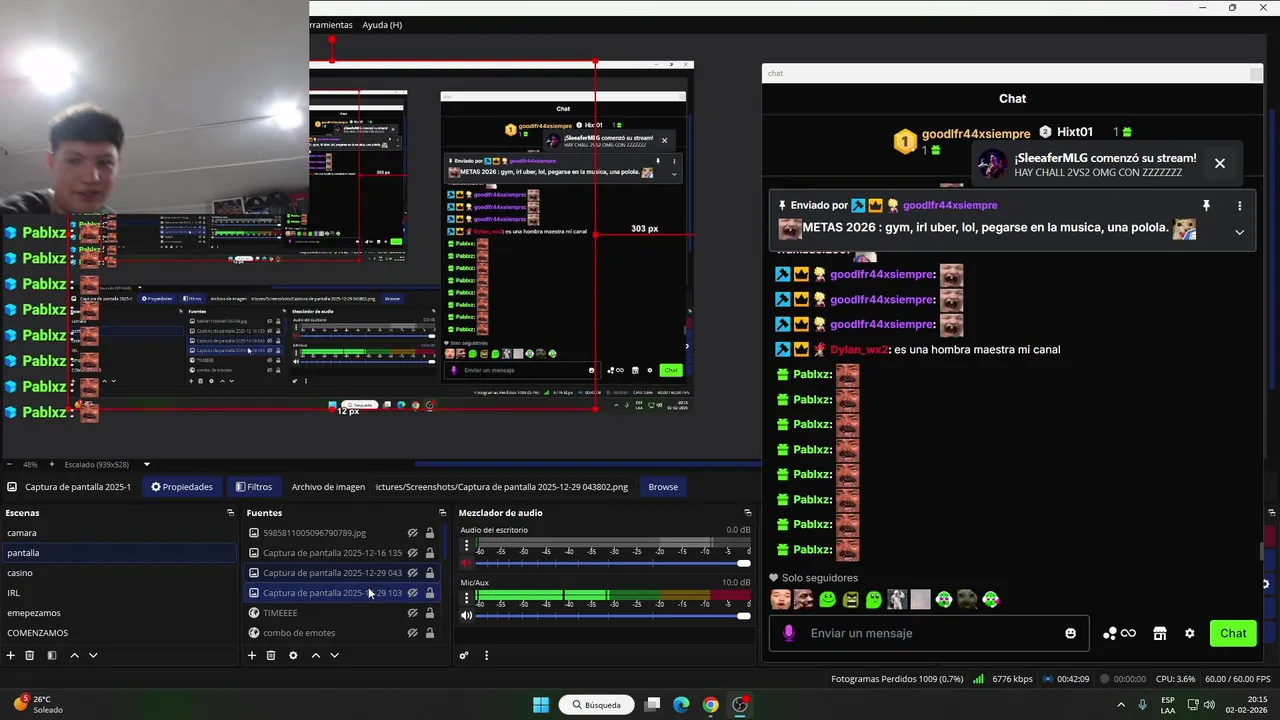Toggle visibility of 5985811005096790789.jpg source
The height and width of the screenshot is (720, 1280).
click(412, 533)
